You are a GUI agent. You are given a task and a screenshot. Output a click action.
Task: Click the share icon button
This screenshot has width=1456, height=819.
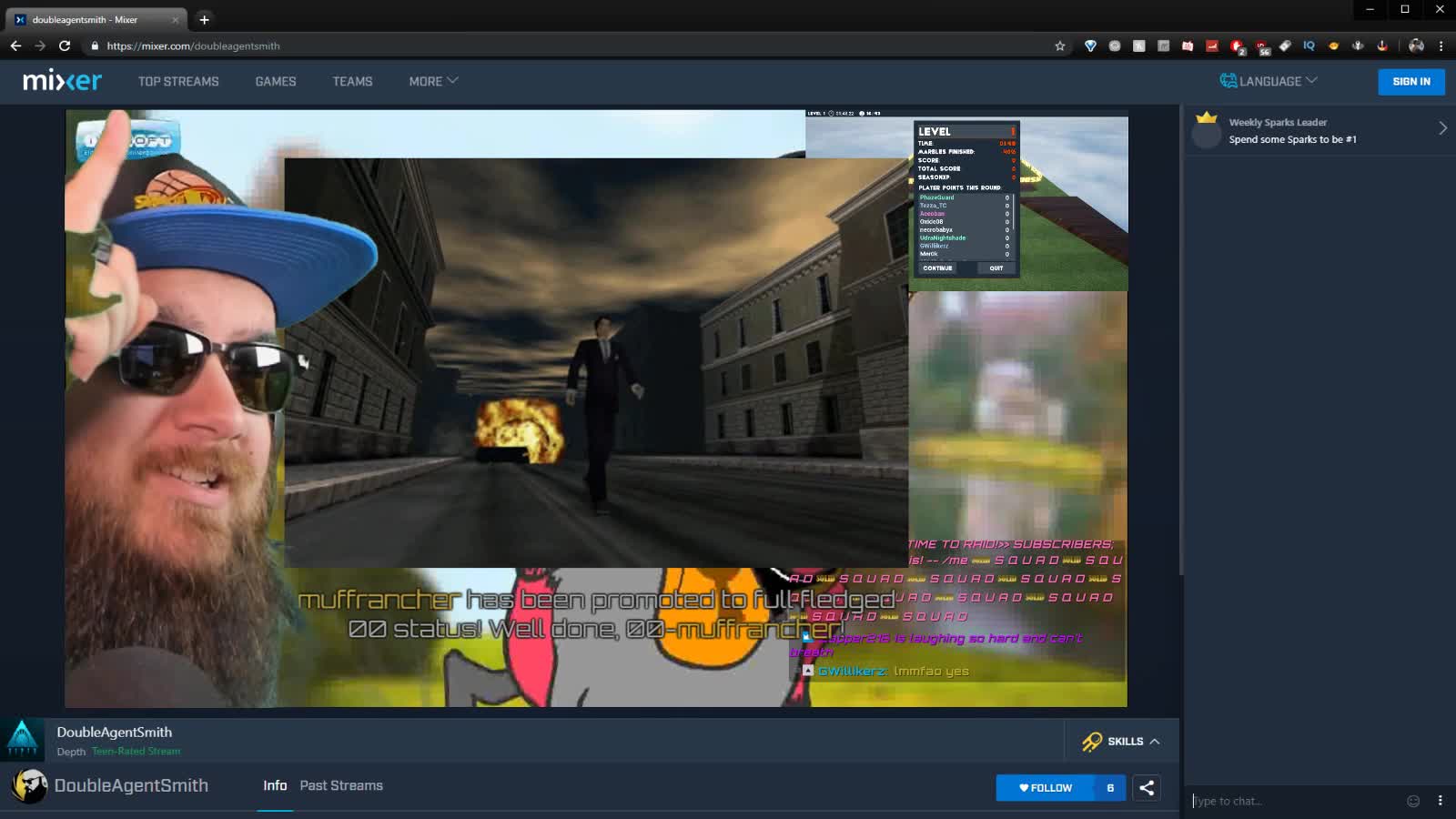[x=1147, y=788]
